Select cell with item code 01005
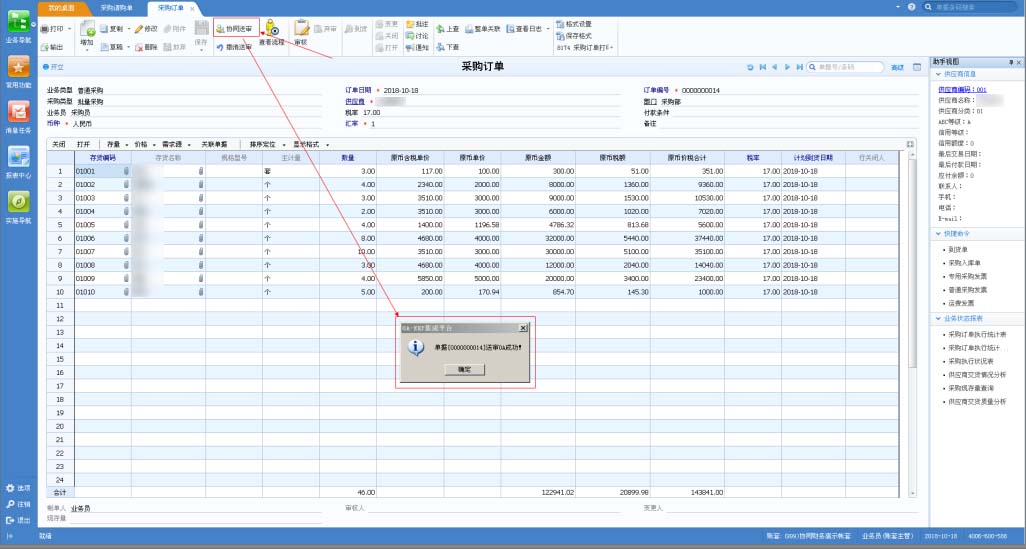This screenshot has width=1026, height=549. pyautogui.click(x=103, y=224)
